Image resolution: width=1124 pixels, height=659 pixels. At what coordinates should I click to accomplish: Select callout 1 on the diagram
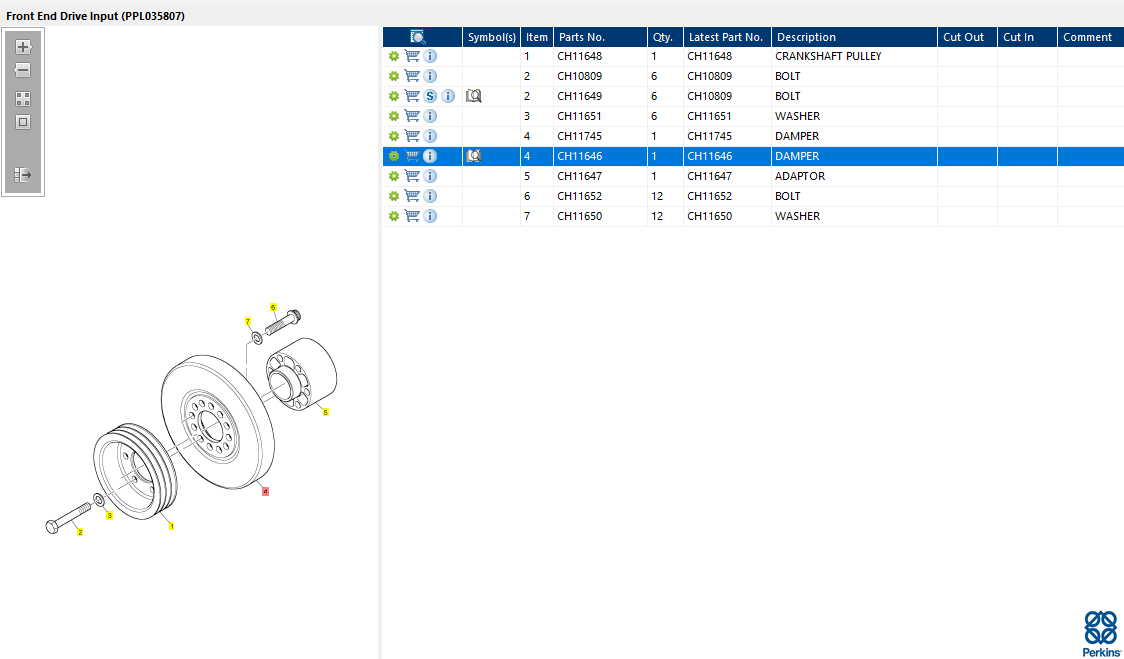tap(171, 526)
